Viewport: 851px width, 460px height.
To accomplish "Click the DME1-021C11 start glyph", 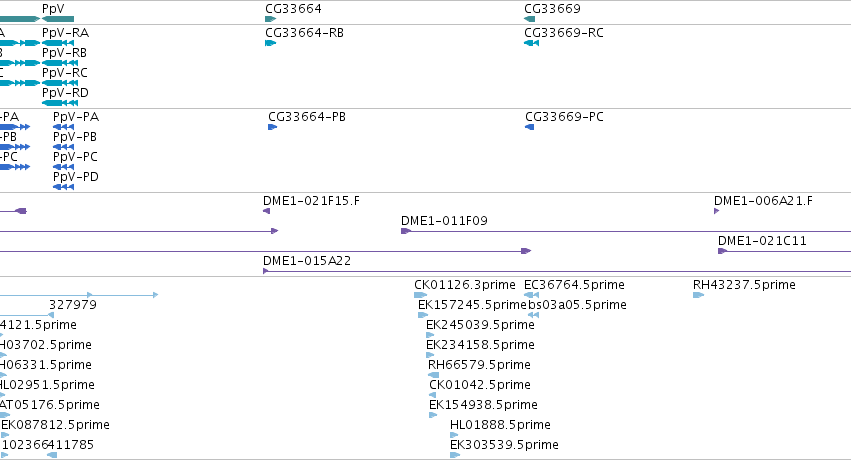I will (x=722, y=251).
